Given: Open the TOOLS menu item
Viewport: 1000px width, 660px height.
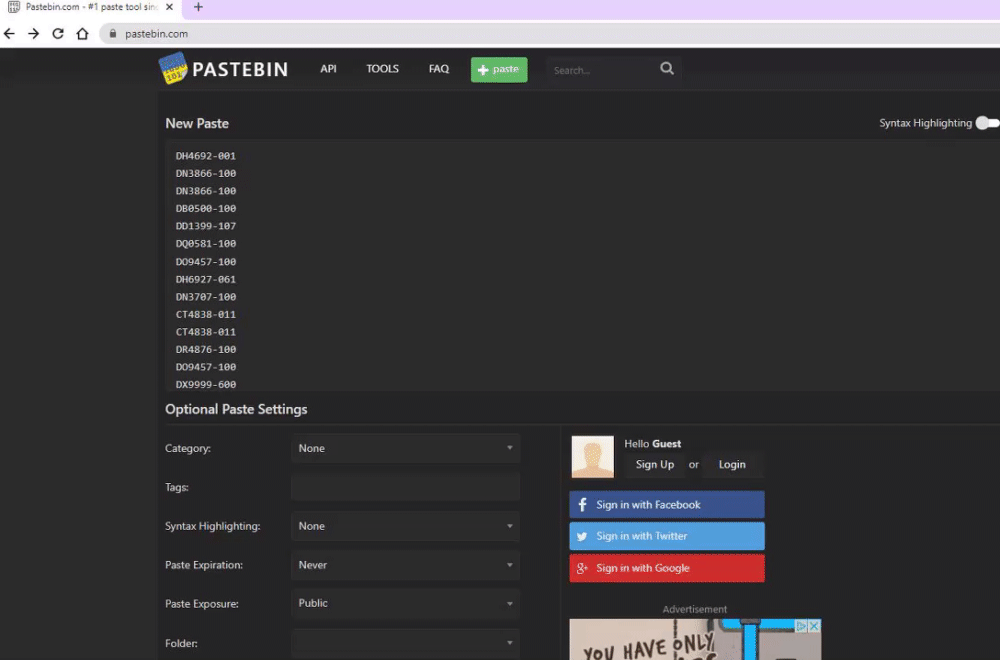Looking at the screenshot, I should (382, 69).
